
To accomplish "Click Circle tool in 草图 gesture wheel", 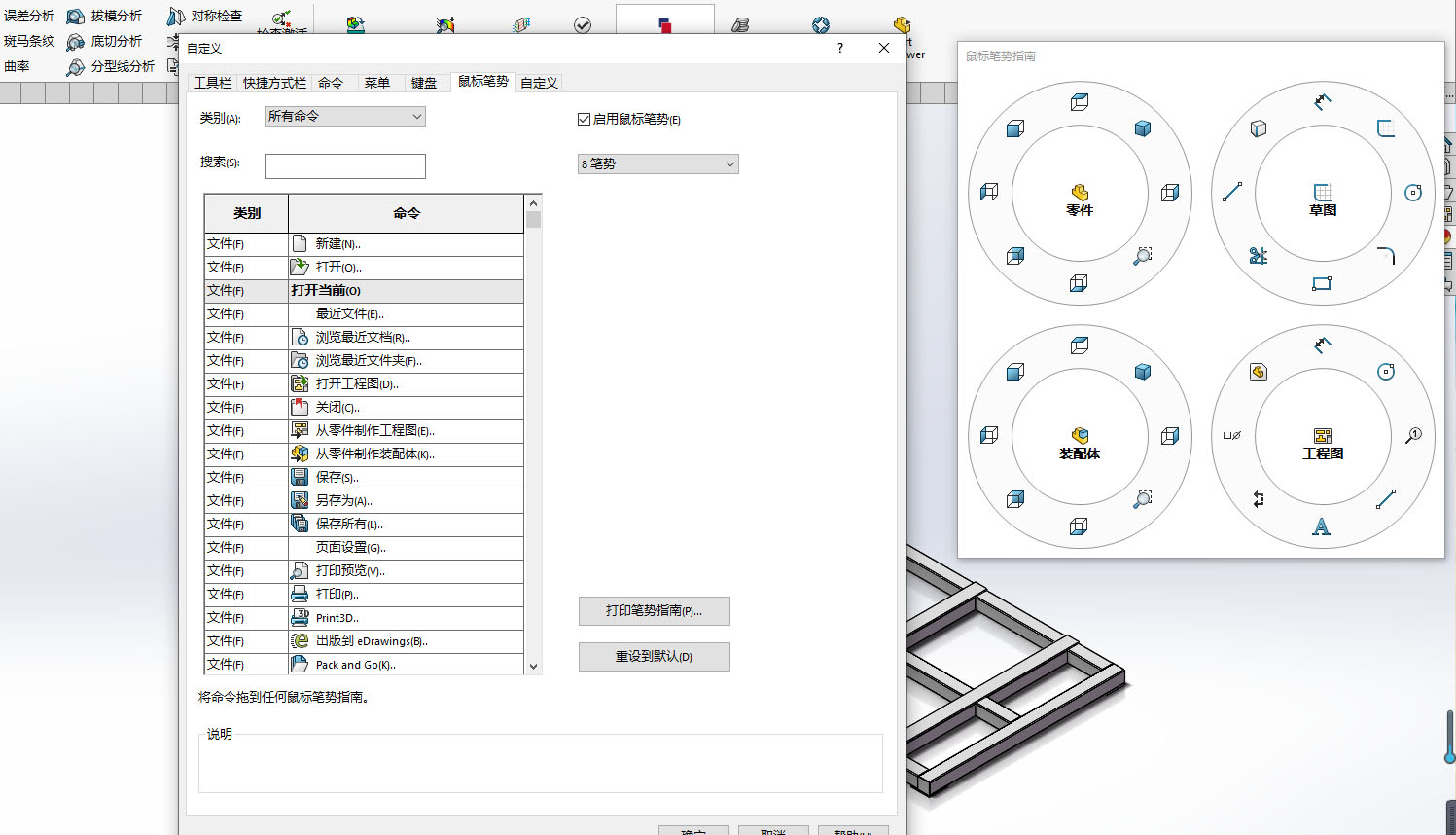I will click(1413, 193).
